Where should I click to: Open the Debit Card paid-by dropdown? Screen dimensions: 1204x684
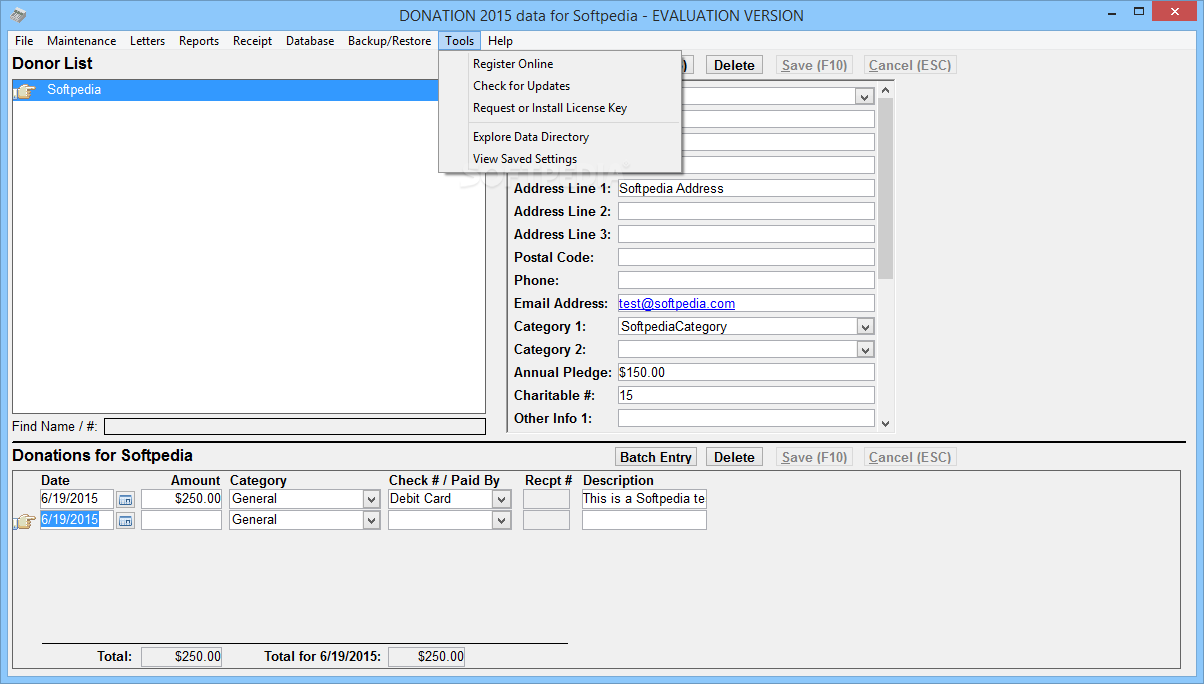[501, 499]
